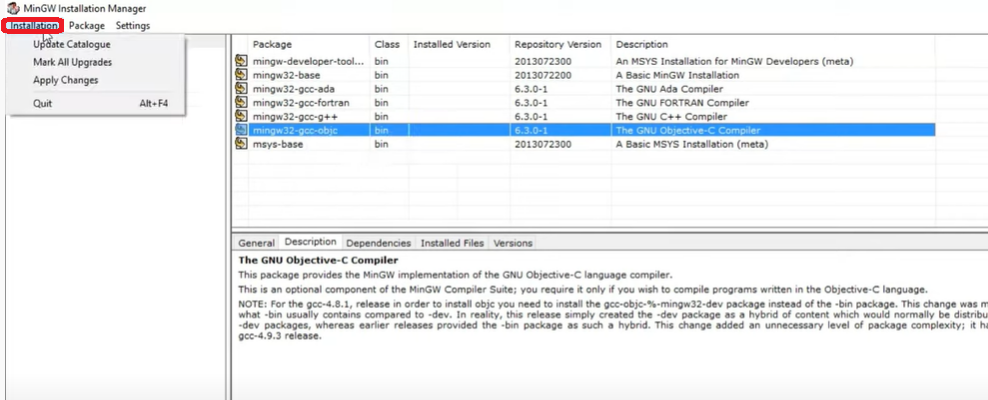The height and width of the screenshot is (400, 988).
Task: Click repository version 6.3.0-1 of mingw32-gcc-ada
Action: click(531, 89)
